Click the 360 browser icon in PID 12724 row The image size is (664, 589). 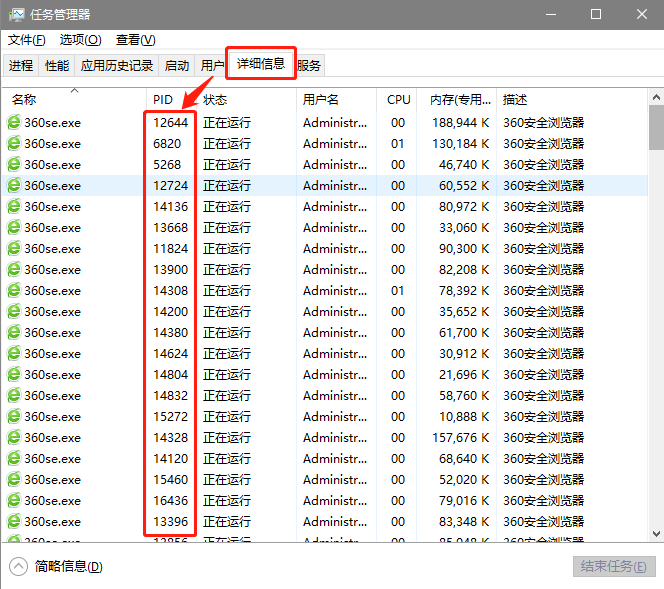(x=14, y=185)
